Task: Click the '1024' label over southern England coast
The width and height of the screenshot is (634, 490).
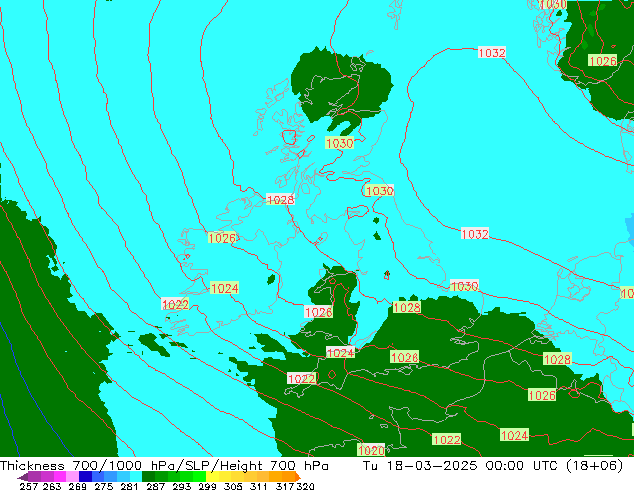Action: 340,353
